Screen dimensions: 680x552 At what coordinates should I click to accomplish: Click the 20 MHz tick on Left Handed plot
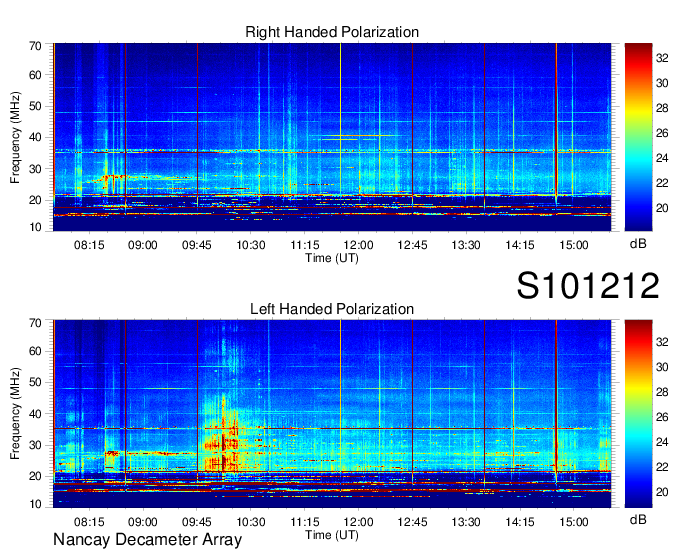(x=35, y=476)
